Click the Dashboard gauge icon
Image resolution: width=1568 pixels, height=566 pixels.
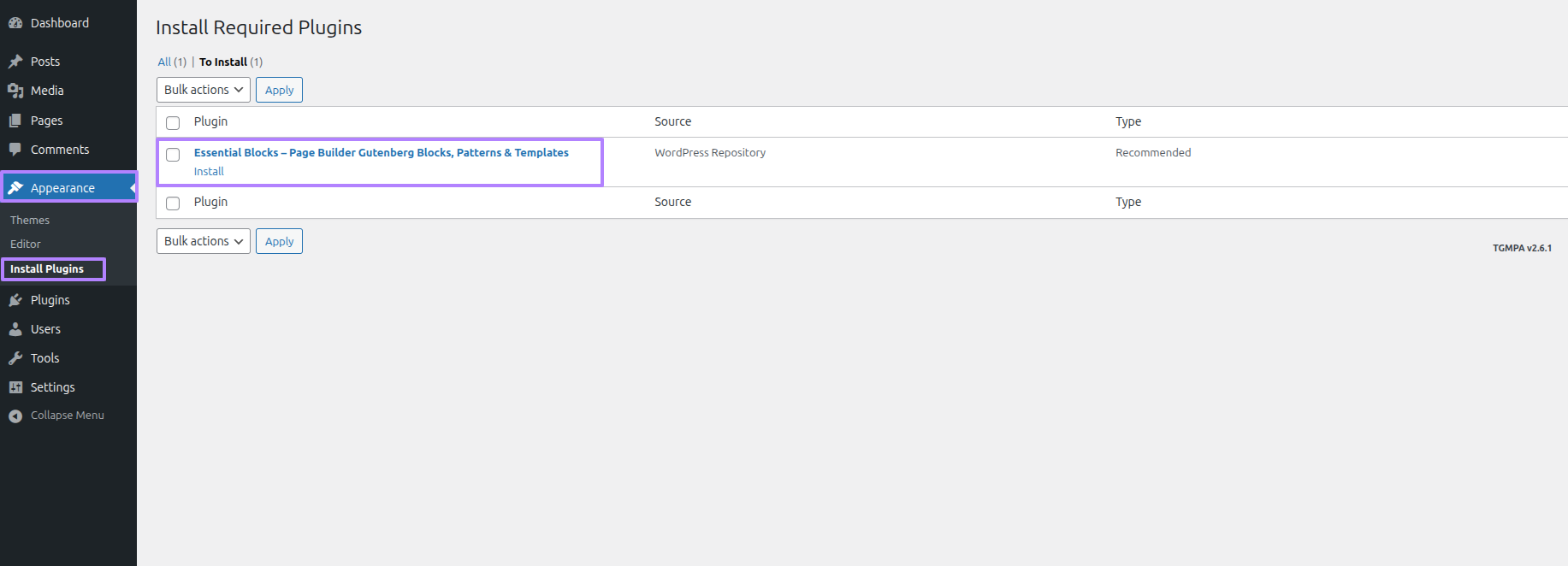(x=15, y=23)
